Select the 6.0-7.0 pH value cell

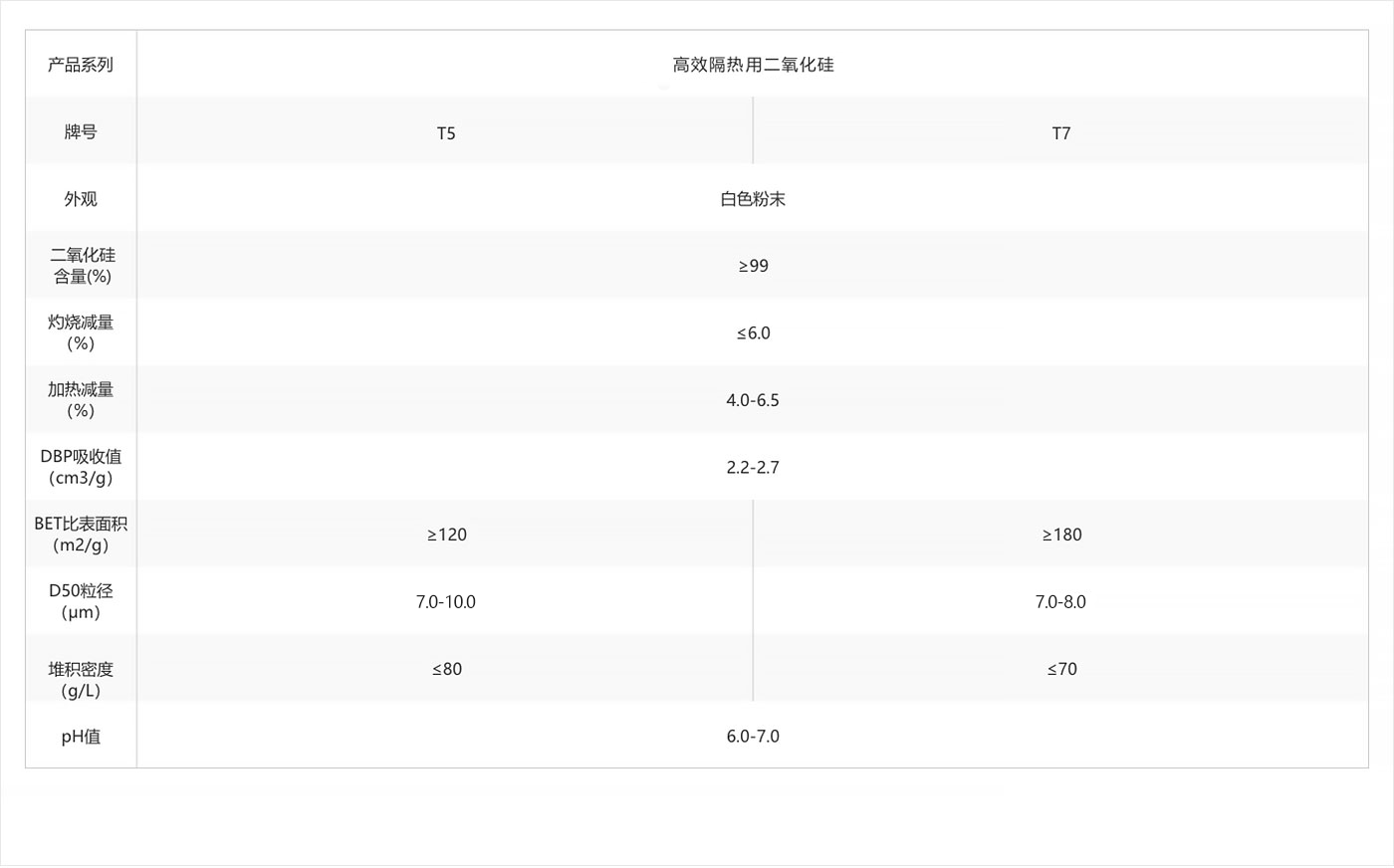coord(753,737)
